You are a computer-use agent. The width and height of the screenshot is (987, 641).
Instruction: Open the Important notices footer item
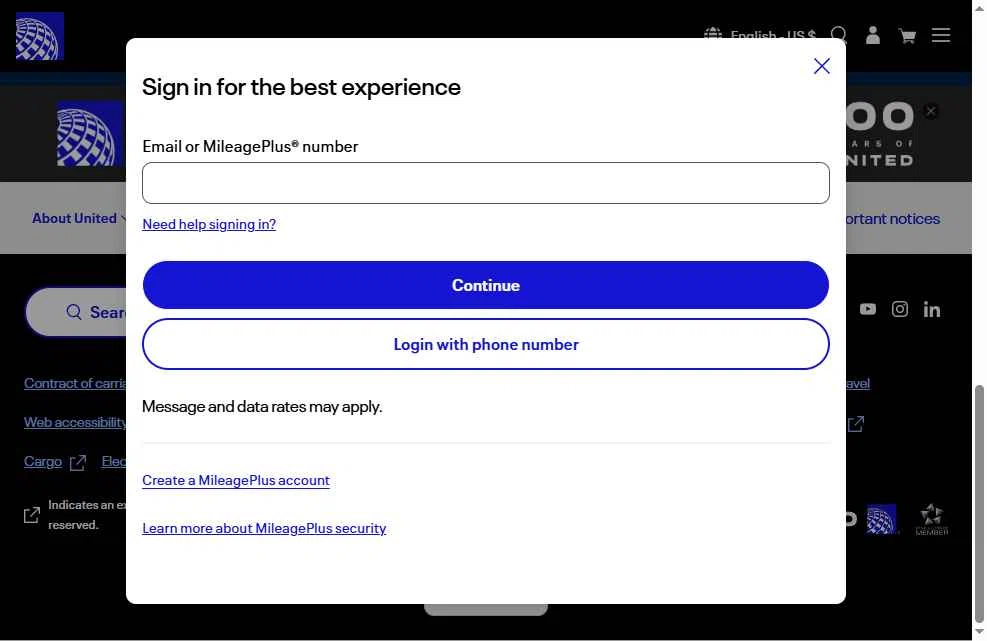click(893, 218)
